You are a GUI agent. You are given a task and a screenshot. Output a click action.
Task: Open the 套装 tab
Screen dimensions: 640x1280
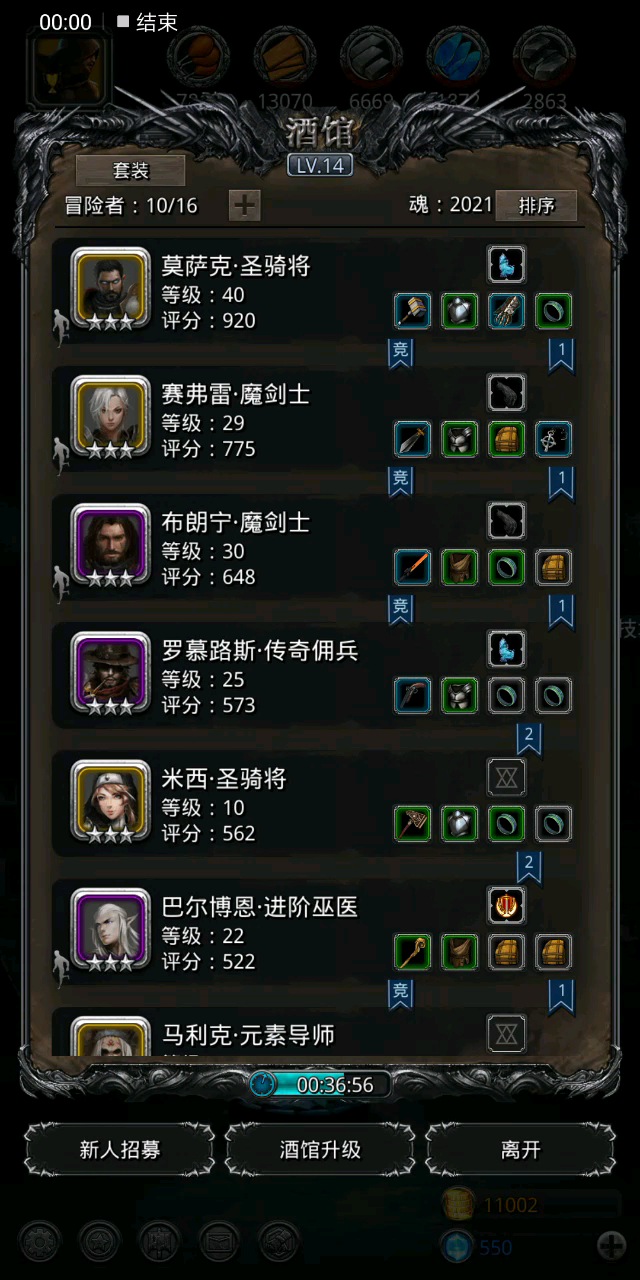point(131,171)
